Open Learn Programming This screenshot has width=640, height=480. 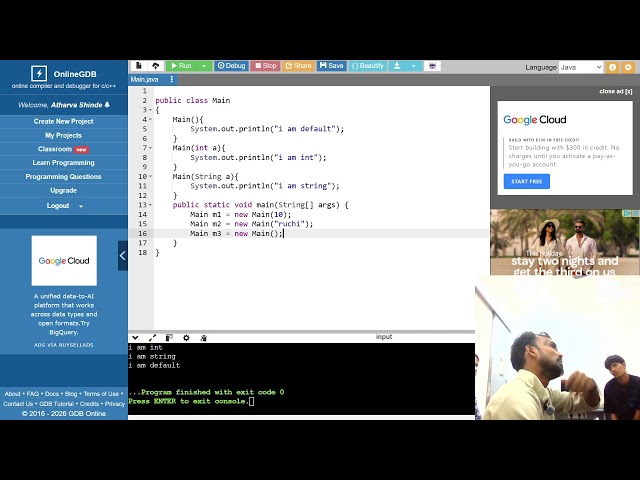(64, 162)
